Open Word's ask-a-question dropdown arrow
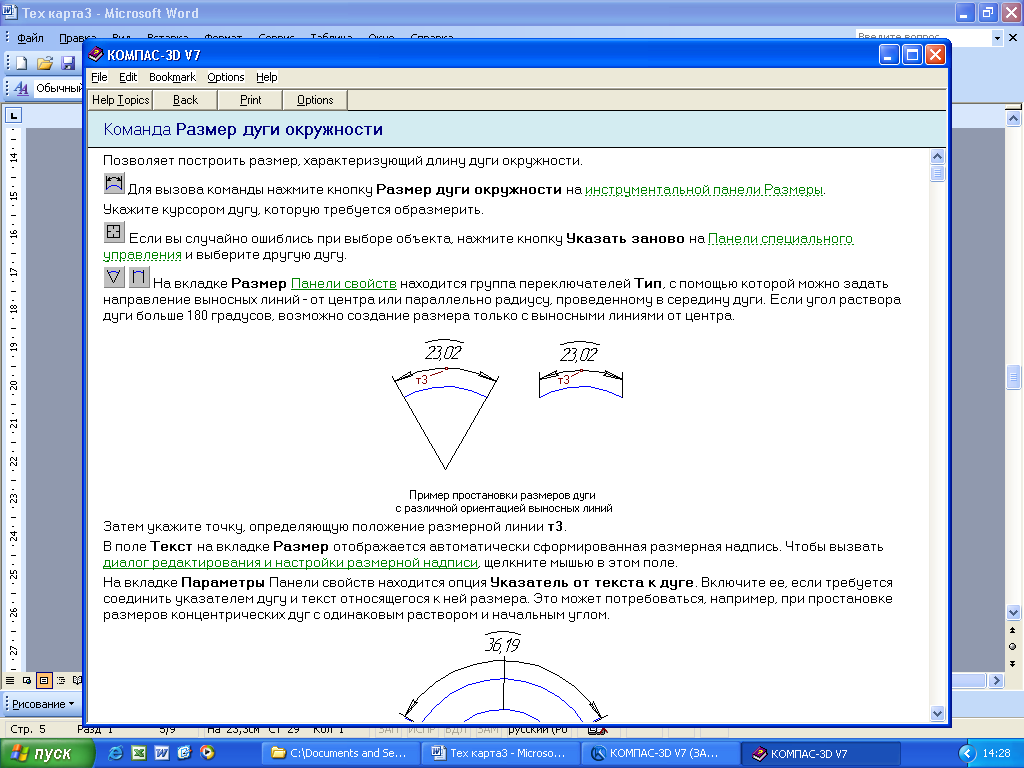The height and width of the screenshot is (768, 1024). pos(997,38)
